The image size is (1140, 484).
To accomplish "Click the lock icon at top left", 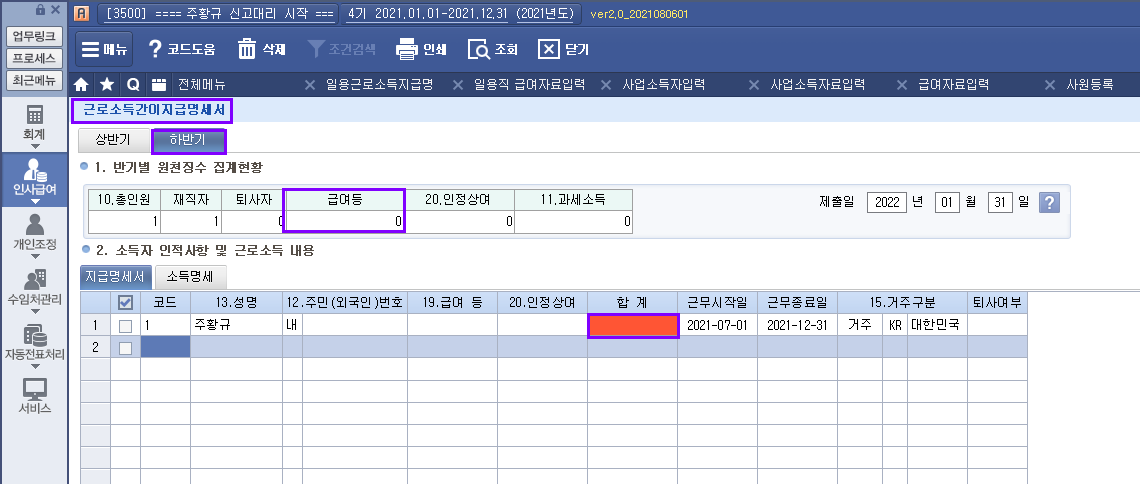I will (40, 9).
